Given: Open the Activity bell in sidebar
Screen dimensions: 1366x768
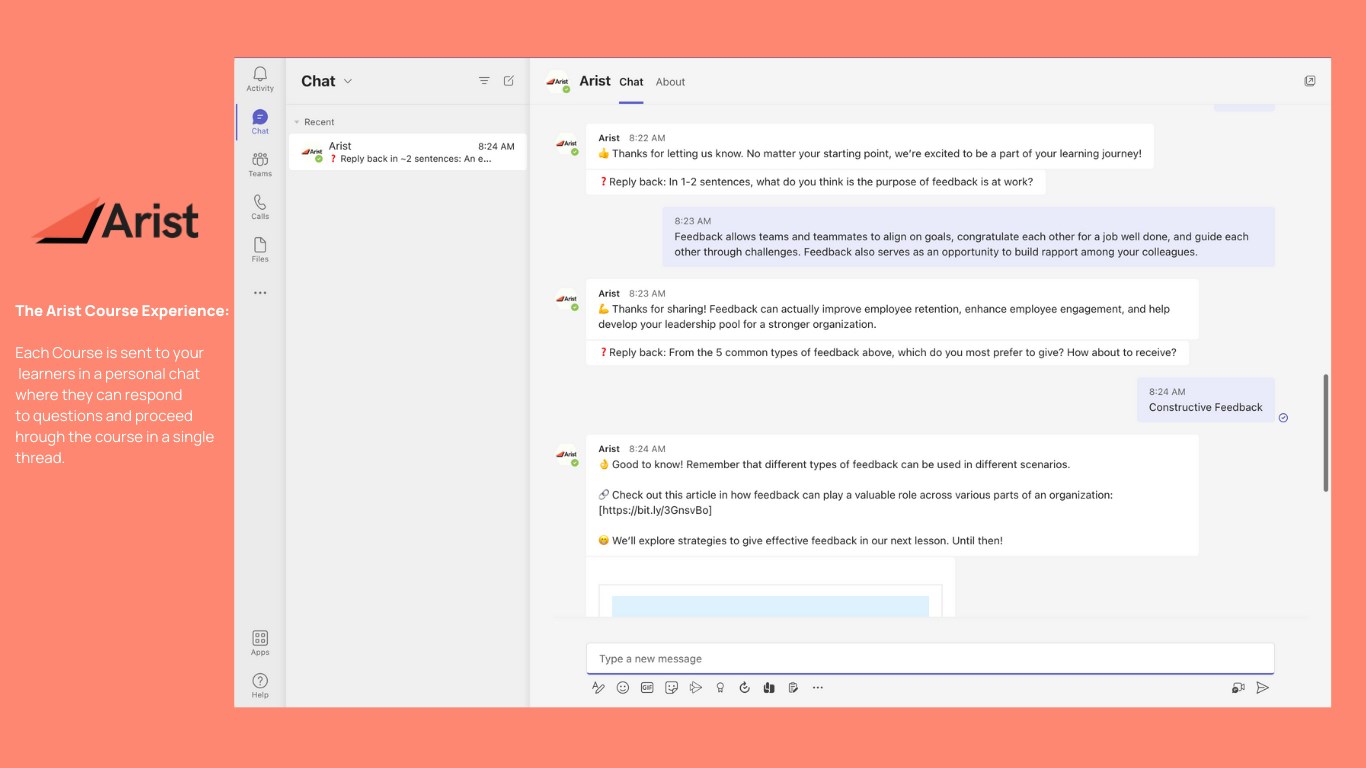Looking at the screenshot, I should pyautogui.click(x=260, y=79).
